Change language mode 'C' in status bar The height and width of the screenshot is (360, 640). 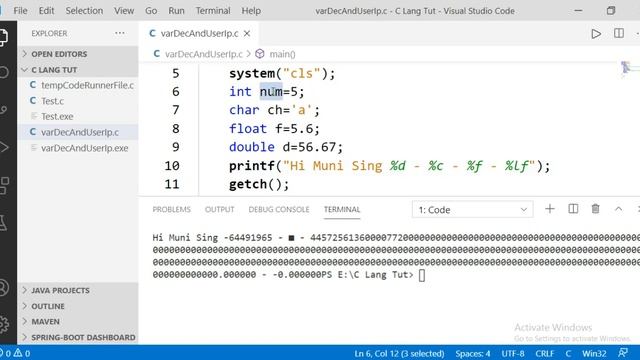tap(568, 353)
